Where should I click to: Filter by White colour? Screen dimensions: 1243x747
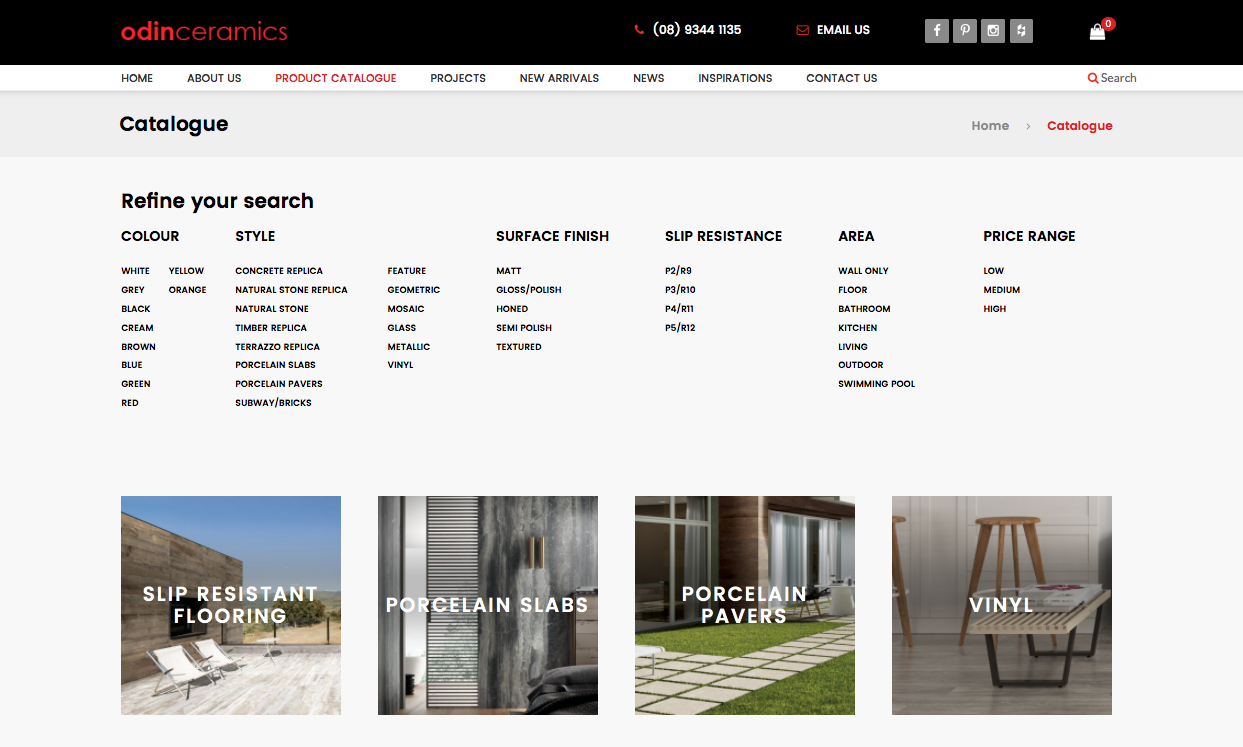pos(136,271)
